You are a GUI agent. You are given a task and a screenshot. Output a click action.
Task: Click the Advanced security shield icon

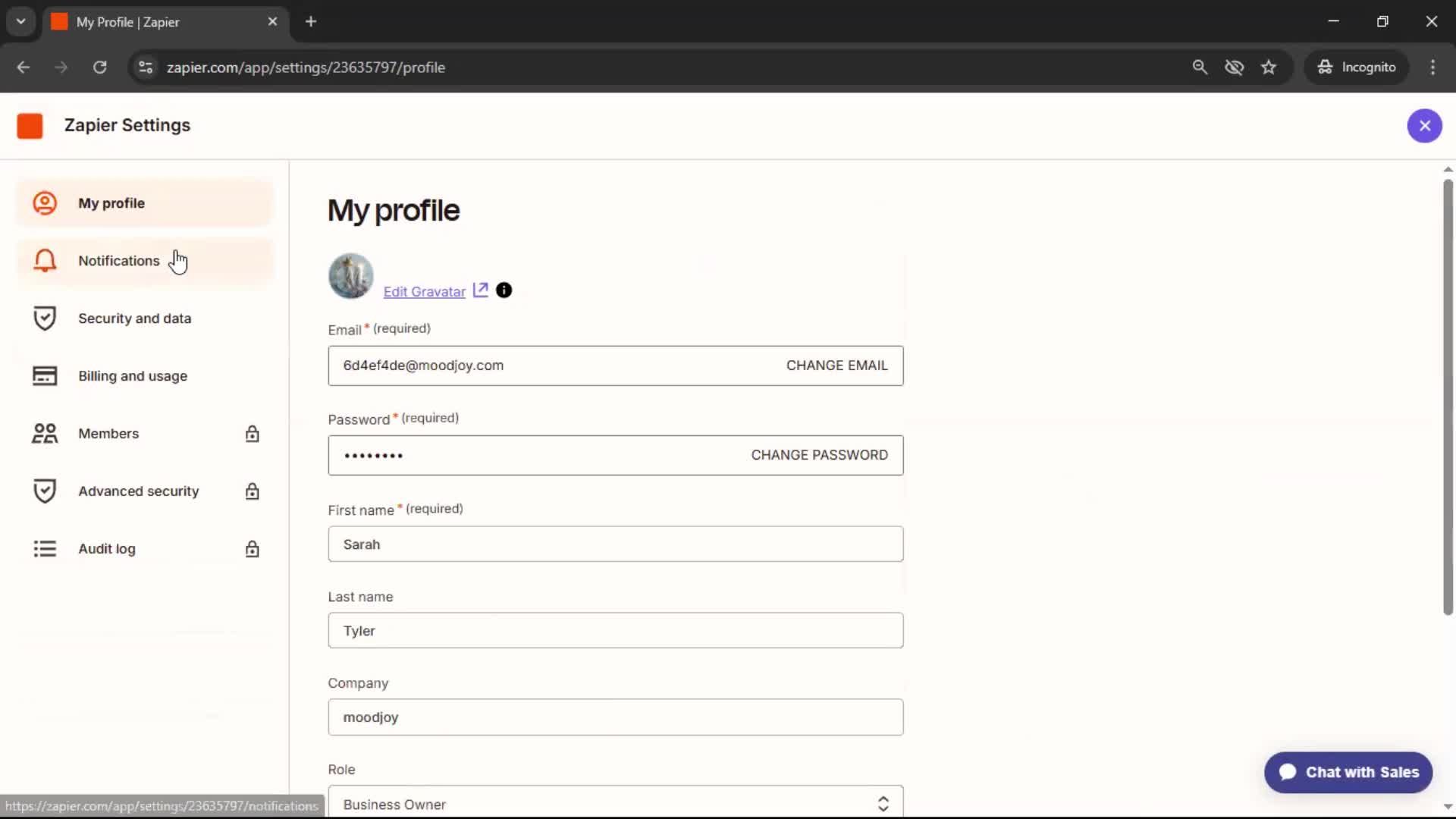45,491
